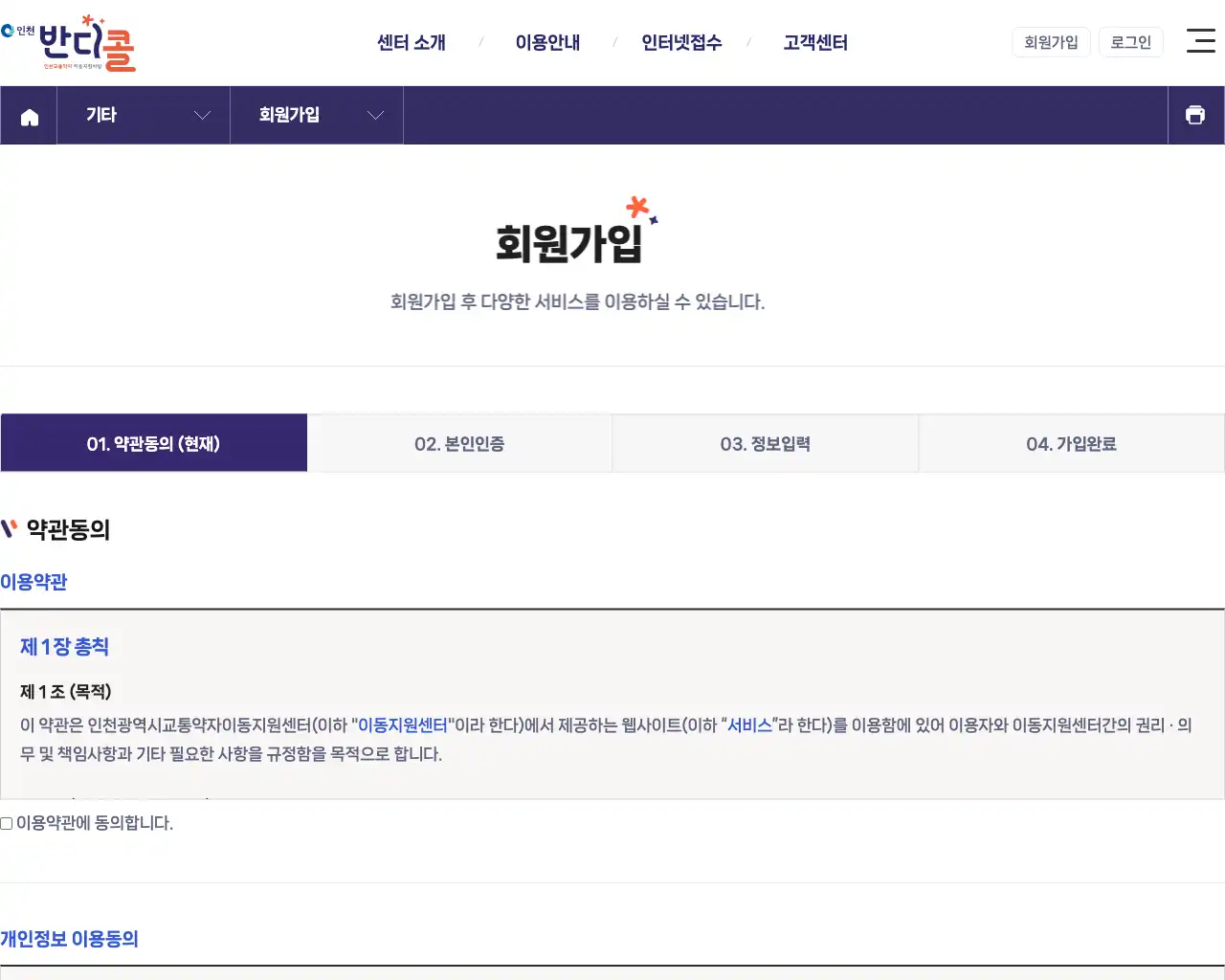
Task: Expand the 기타 breadcrumb dropdown
Action: (x=144, y=116)
